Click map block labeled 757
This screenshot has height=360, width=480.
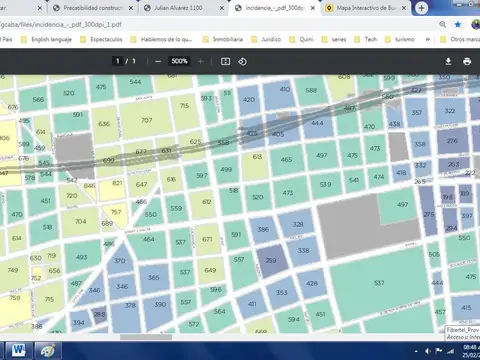[x=116, y=212]
